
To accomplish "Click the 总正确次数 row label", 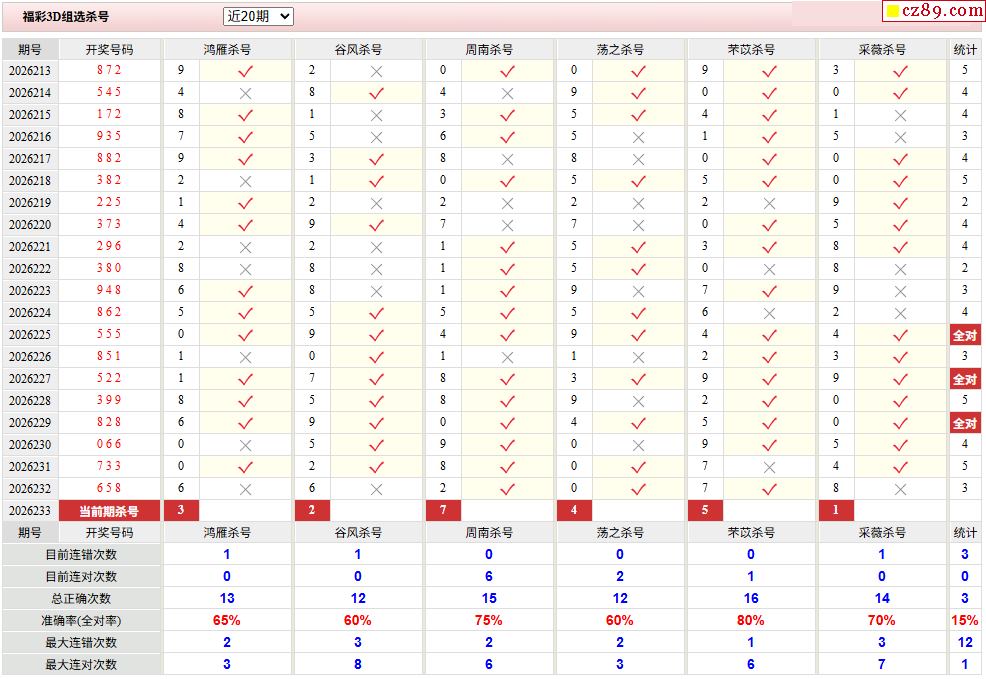I will [x=81, y=599].
